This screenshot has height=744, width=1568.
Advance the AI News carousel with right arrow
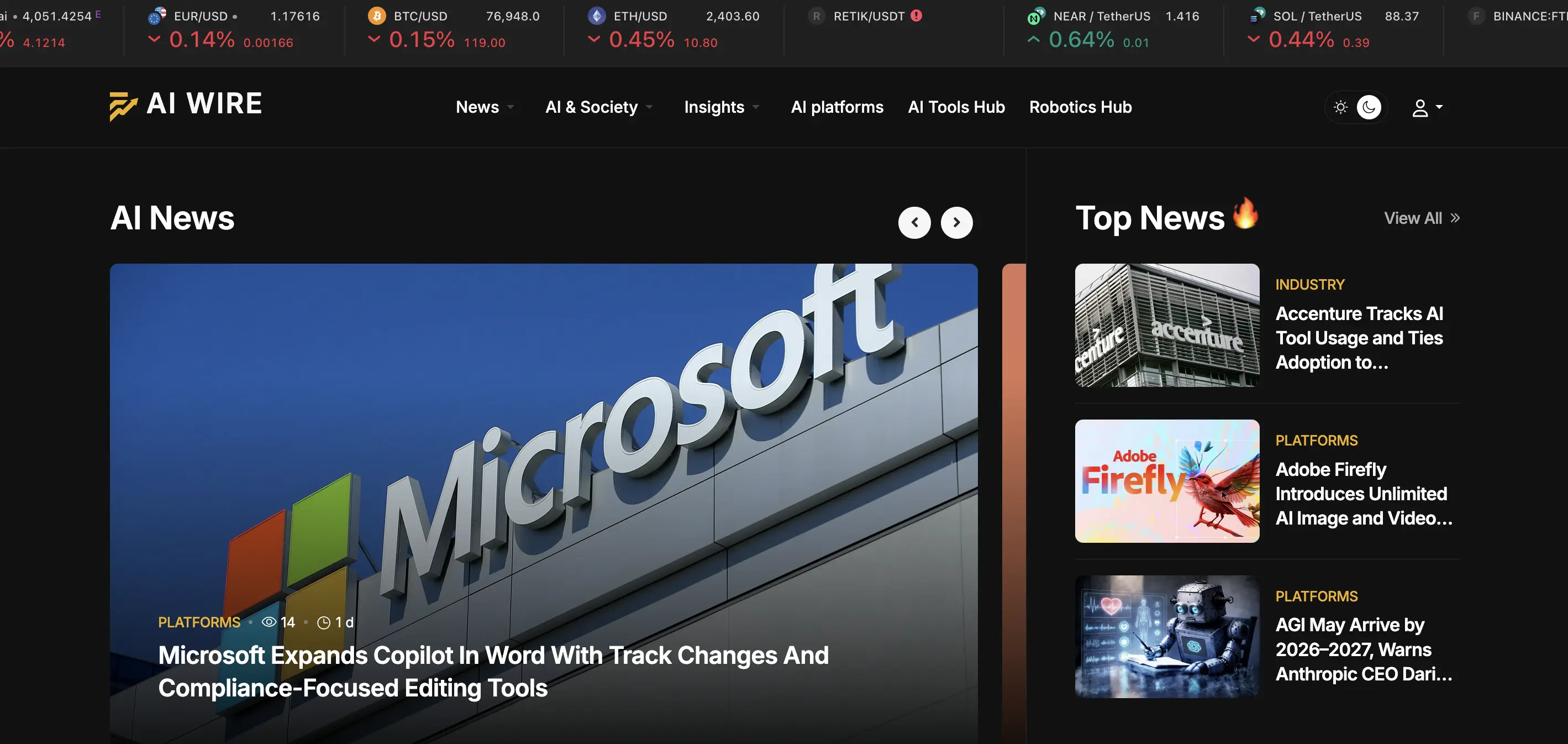pyautogui.click(x=957, y=223)
